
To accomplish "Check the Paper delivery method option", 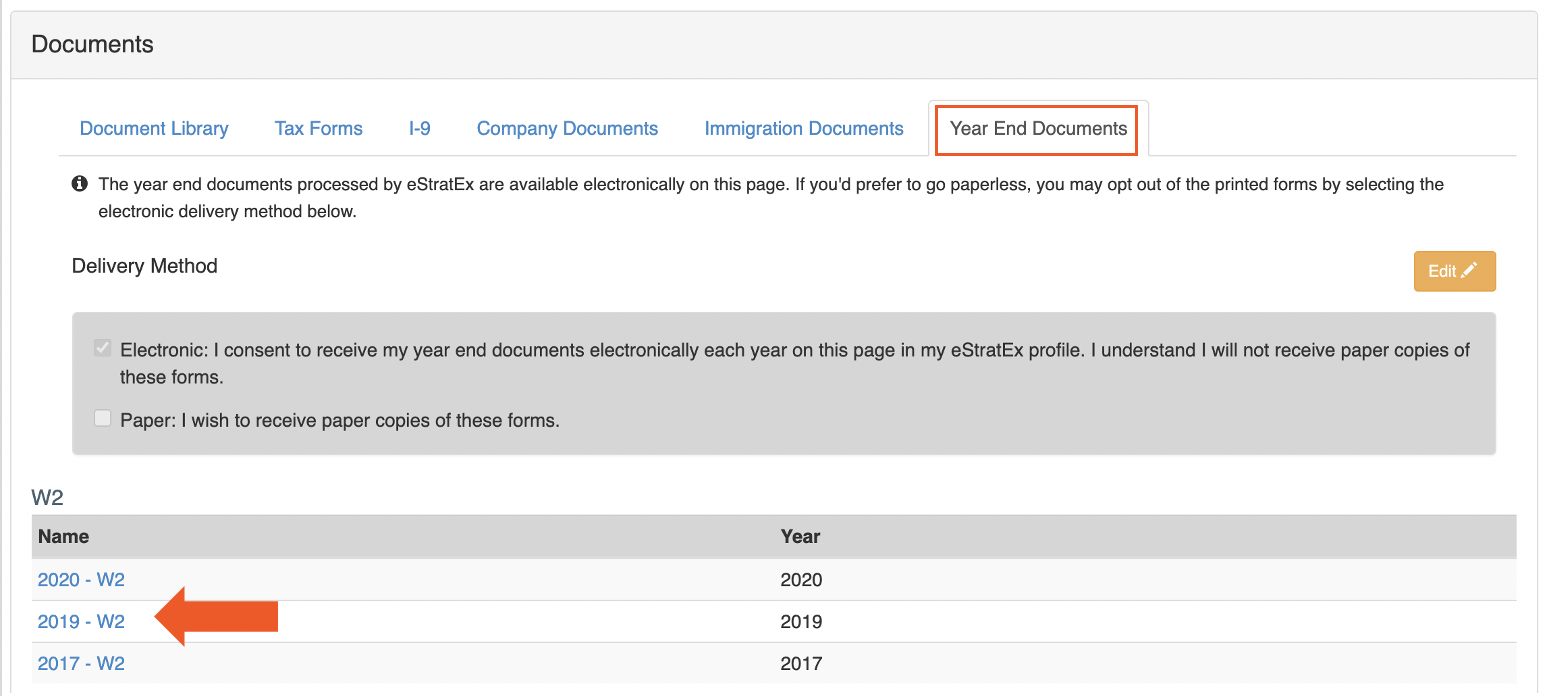I will [x=101, y=417].
